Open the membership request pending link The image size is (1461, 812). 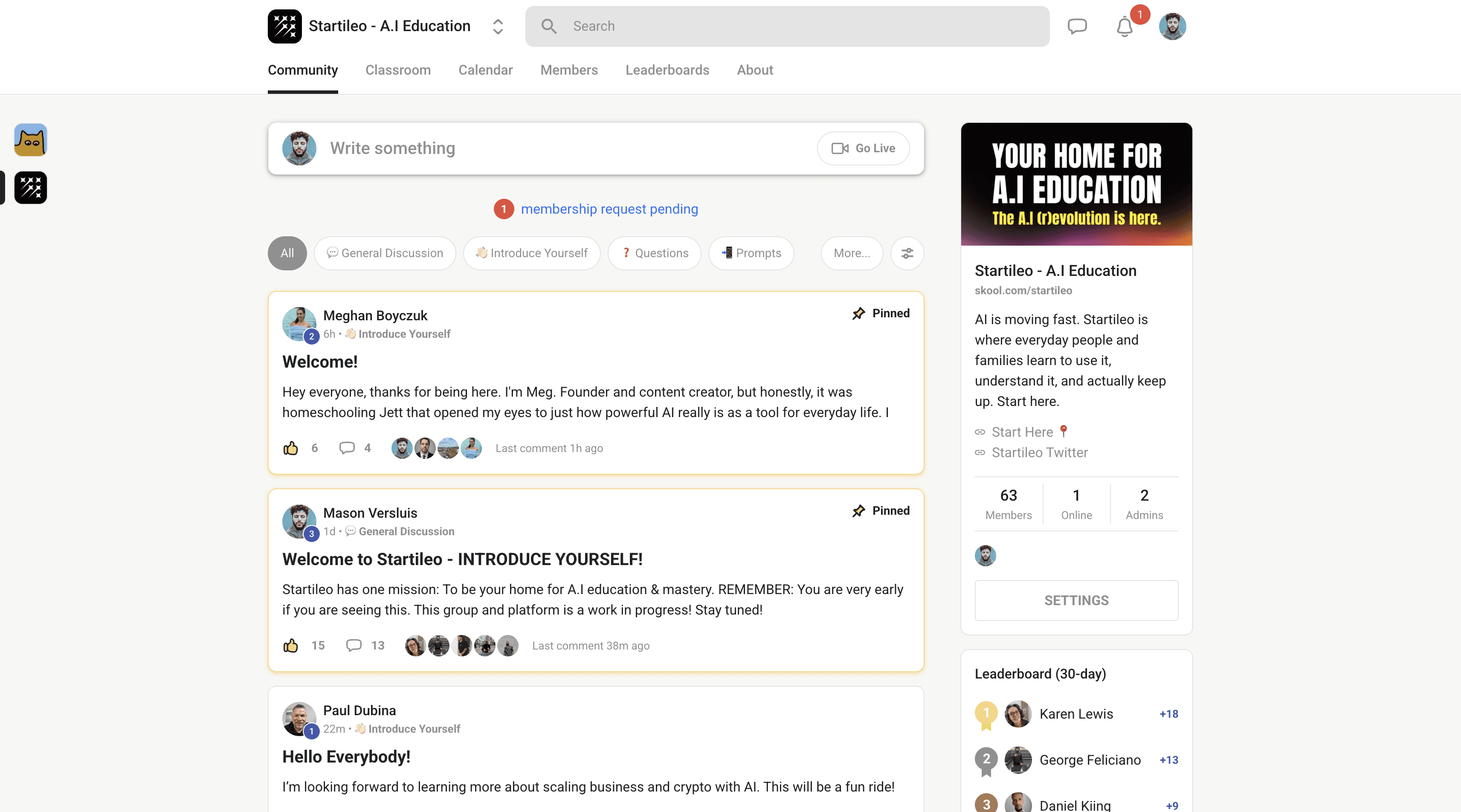609,209
